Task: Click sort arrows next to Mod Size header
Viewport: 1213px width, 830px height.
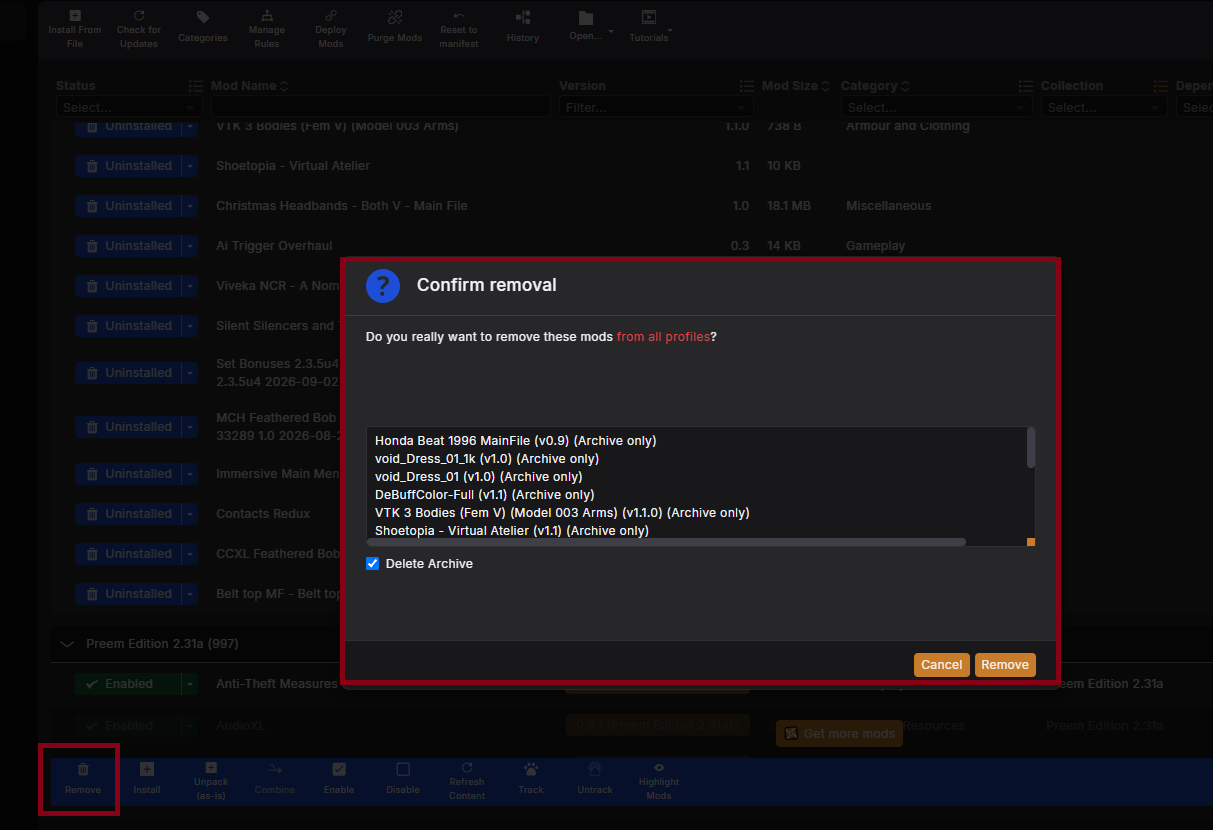Action: click(x=826, y=86)
